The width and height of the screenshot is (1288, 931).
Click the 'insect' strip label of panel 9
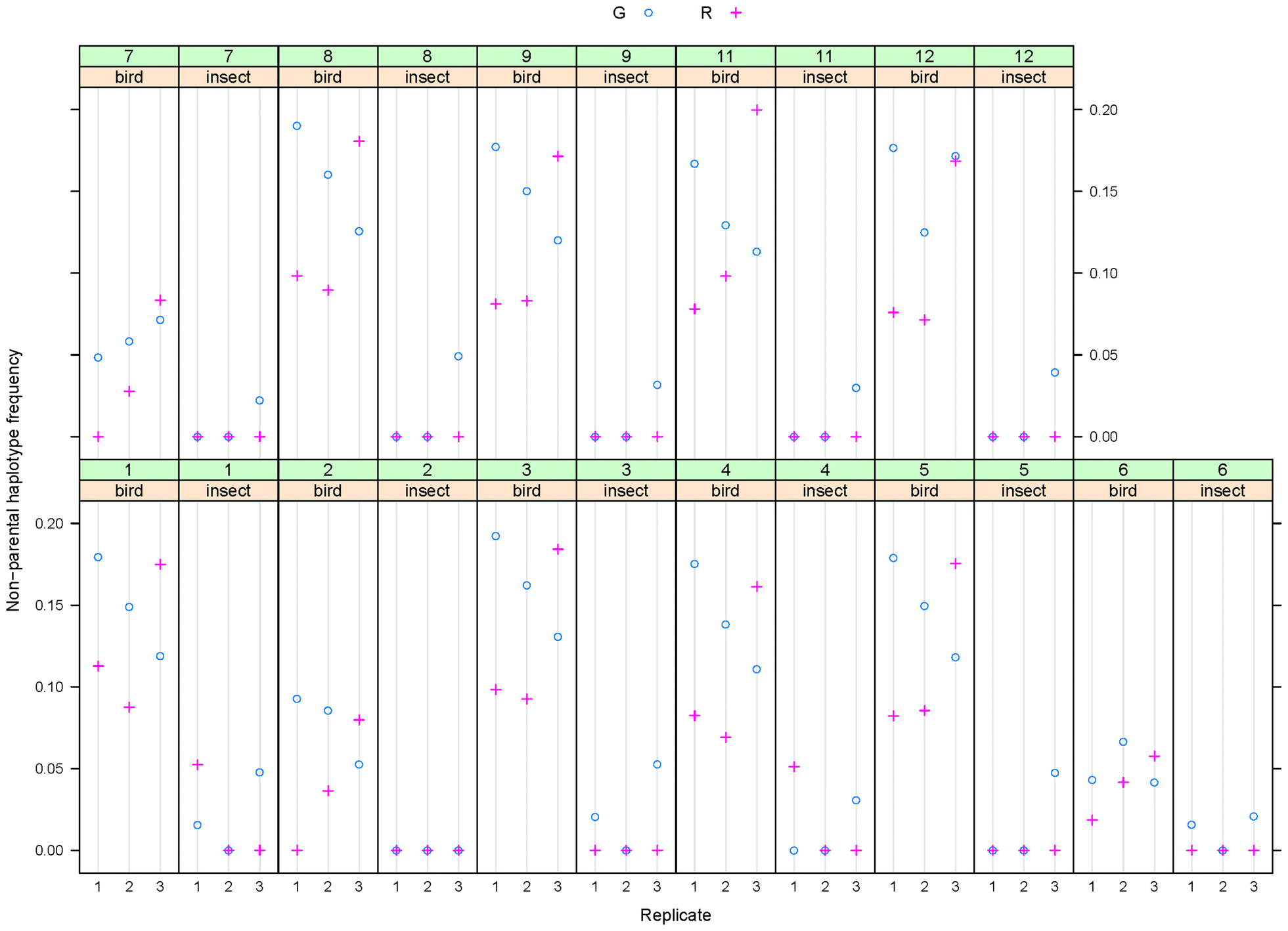[x=626, y=77]
